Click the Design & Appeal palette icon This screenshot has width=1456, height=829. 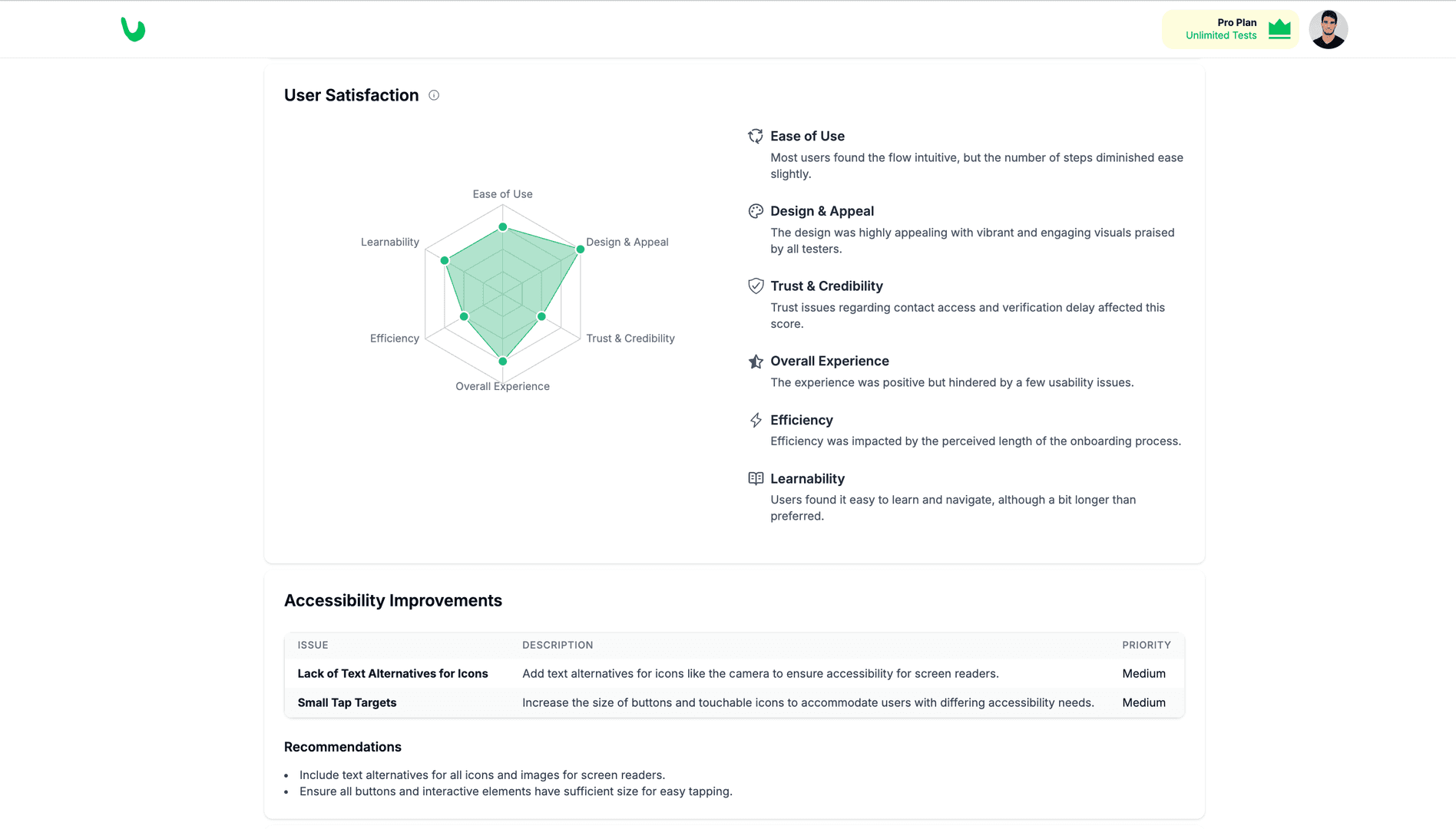click(756, 211)
